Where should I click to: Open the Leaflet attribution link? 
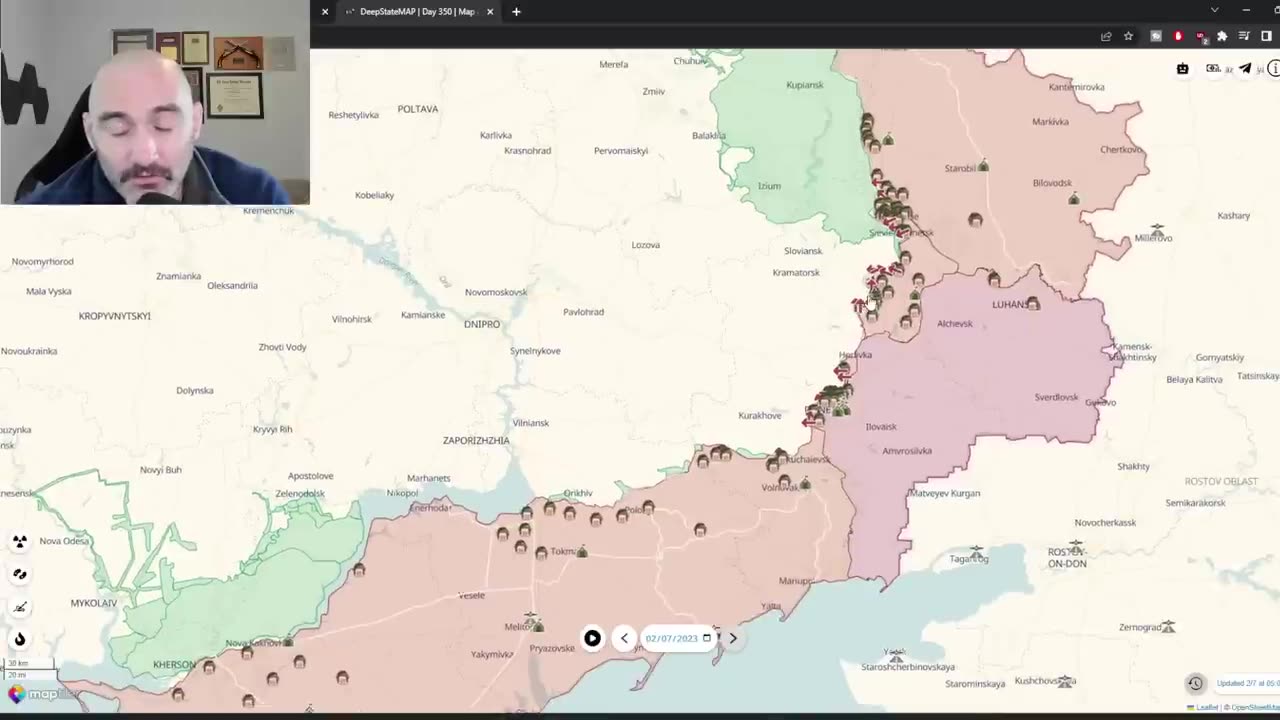point(1207,707)
